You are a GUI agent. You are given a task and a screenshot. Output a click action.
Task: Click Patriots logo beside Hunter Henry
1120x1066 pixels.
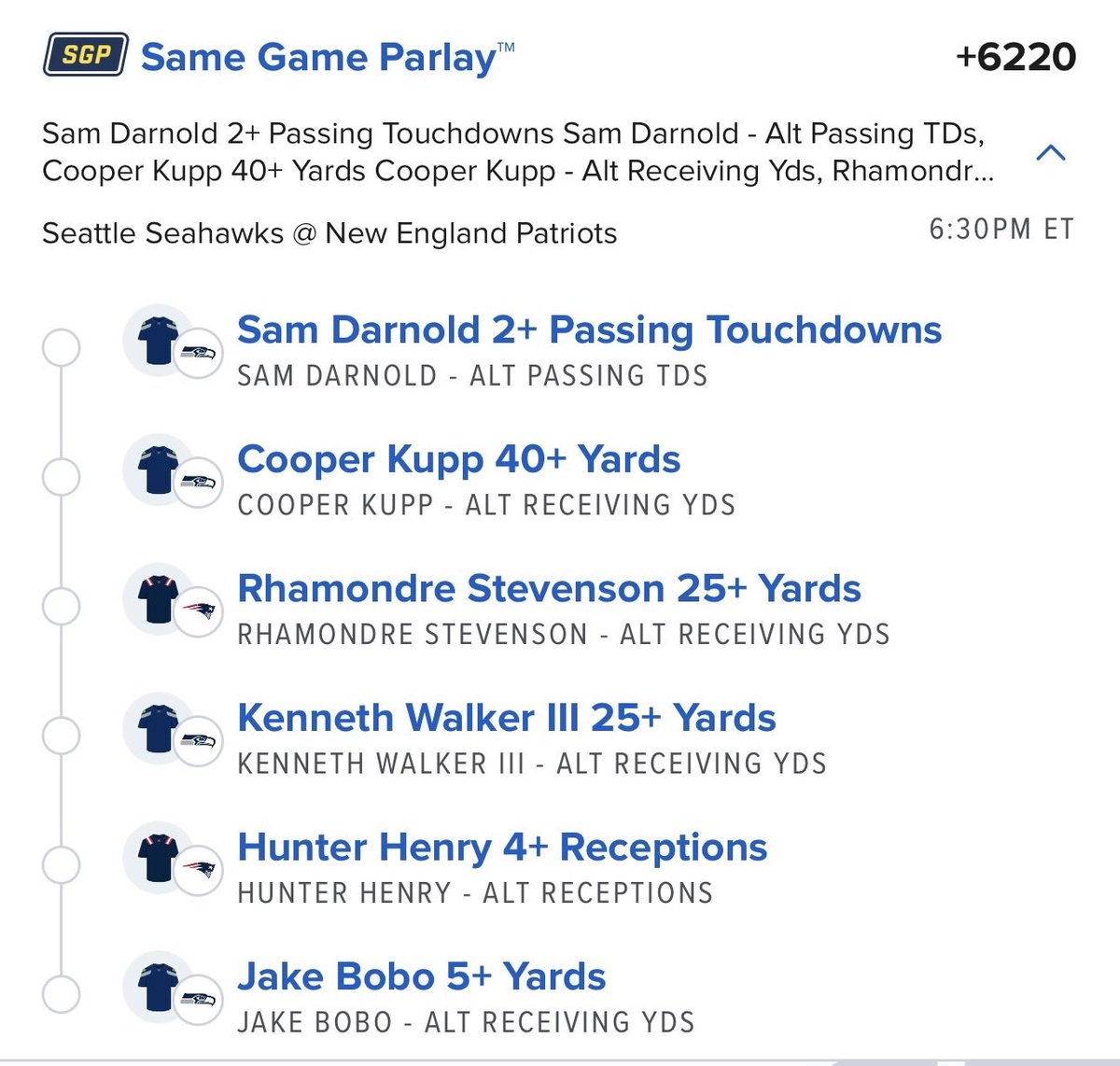[x=199, y=870]
